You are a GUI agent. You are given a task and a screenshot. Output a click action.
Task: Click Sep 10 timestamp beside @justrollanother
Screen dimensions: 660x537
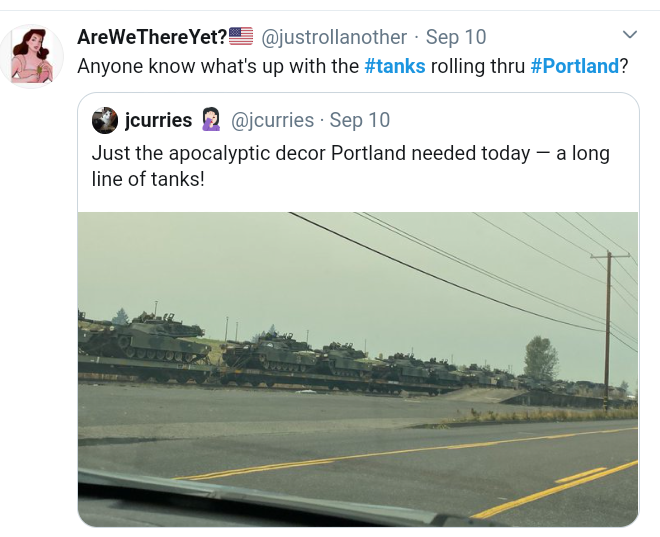tap(456, 37)
